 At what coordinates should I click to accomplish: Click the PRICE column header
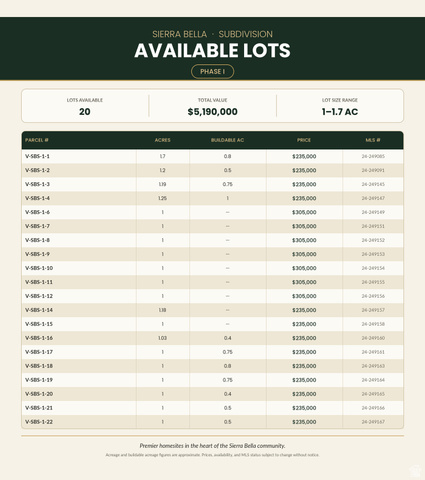click(304, 140)
